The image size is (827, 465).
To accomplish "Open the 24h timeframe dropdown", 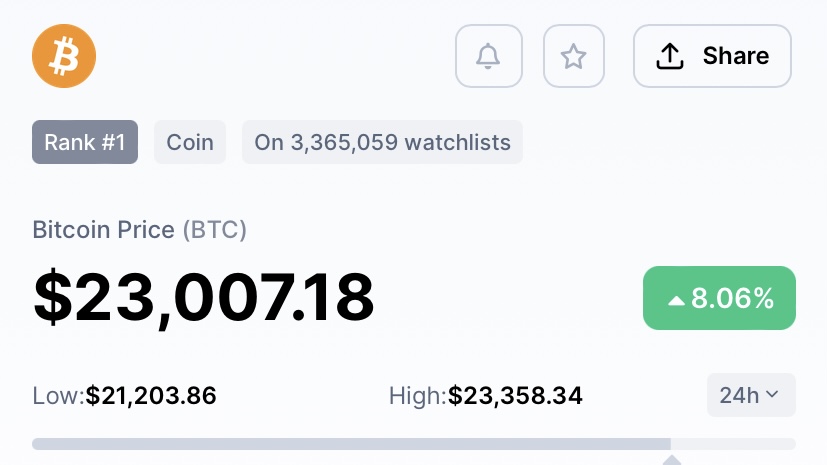I will coord(751,395).
